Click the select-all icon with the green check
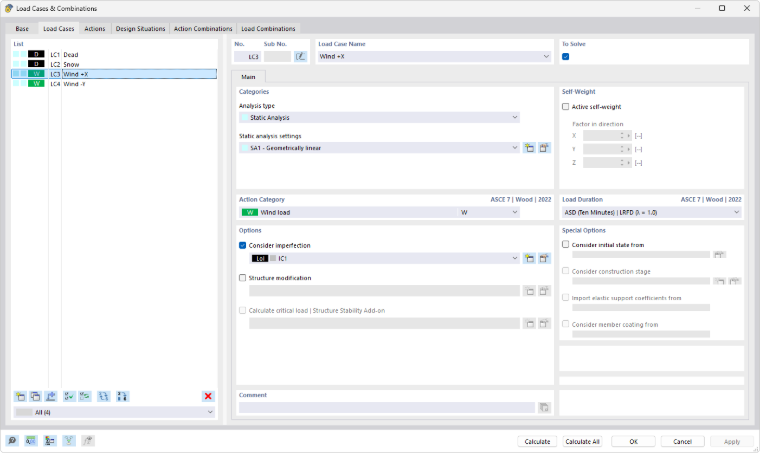This screenshot has width=760, height=453. pos(69,396)
